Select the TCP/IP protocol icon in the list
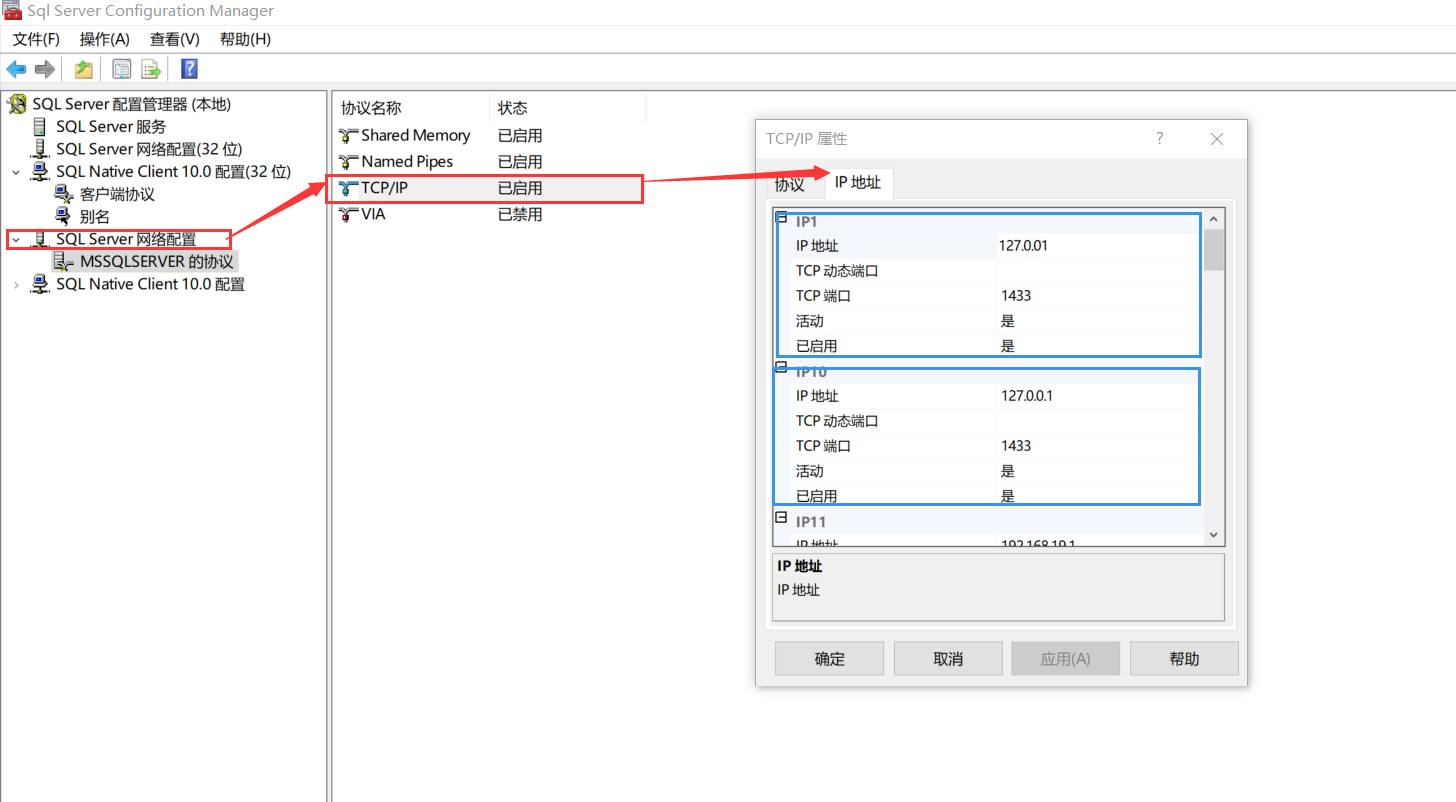This screenshot has width=1456, height=802. click(347, 187)
